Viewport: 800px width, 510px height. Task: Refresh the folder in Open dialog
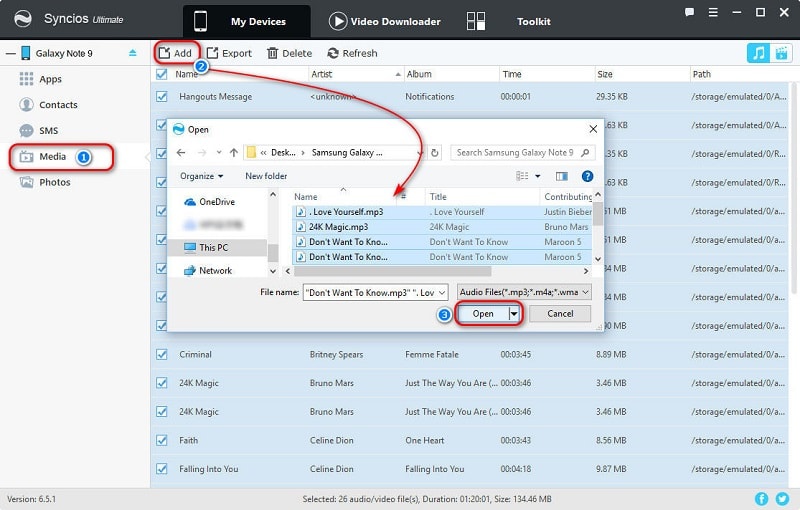(x=435, y=152)
